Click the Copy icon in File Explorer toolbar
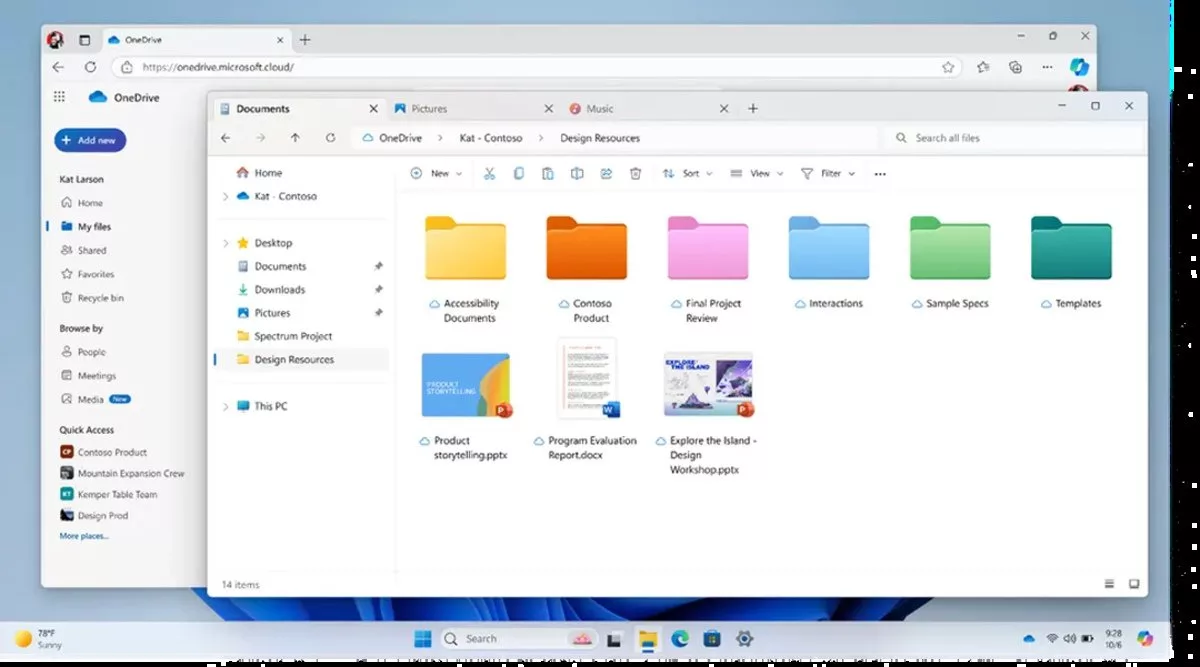 518,173
